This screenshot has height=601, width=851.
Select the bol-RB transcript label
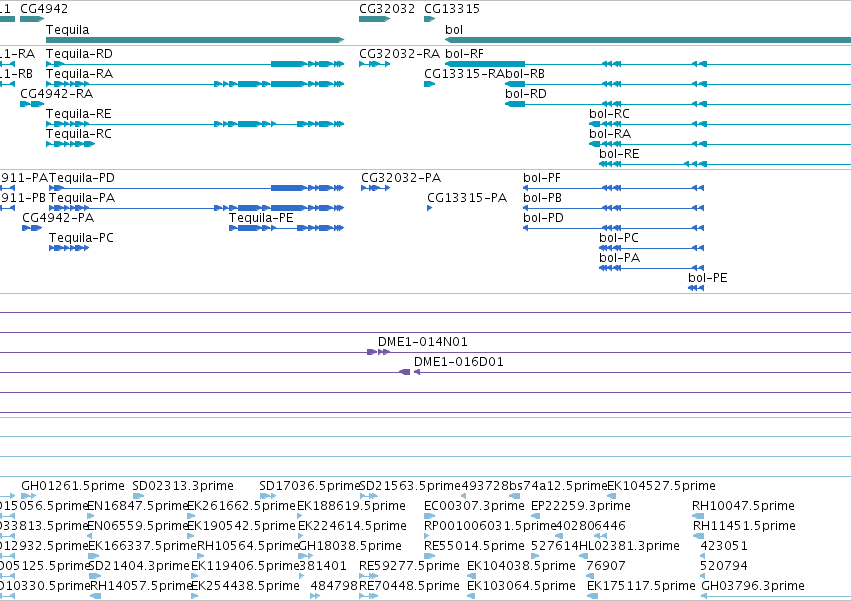[x=525, y=74]
